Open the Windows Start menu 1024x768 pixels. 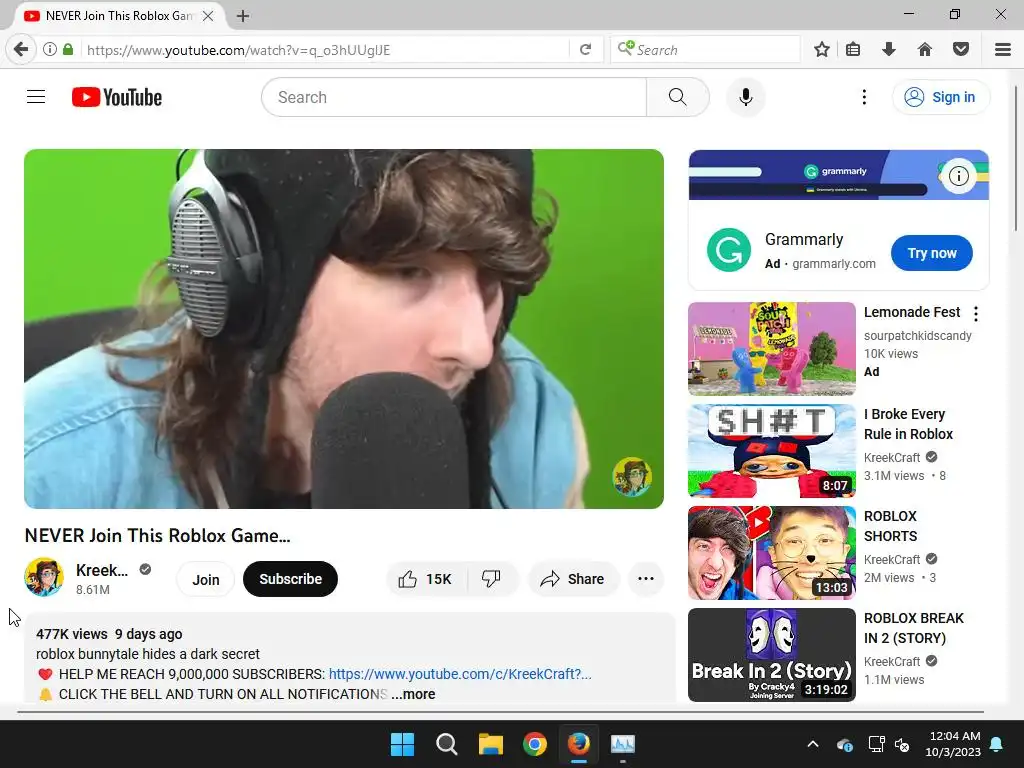pyautogui.click(x=402, y=744)
